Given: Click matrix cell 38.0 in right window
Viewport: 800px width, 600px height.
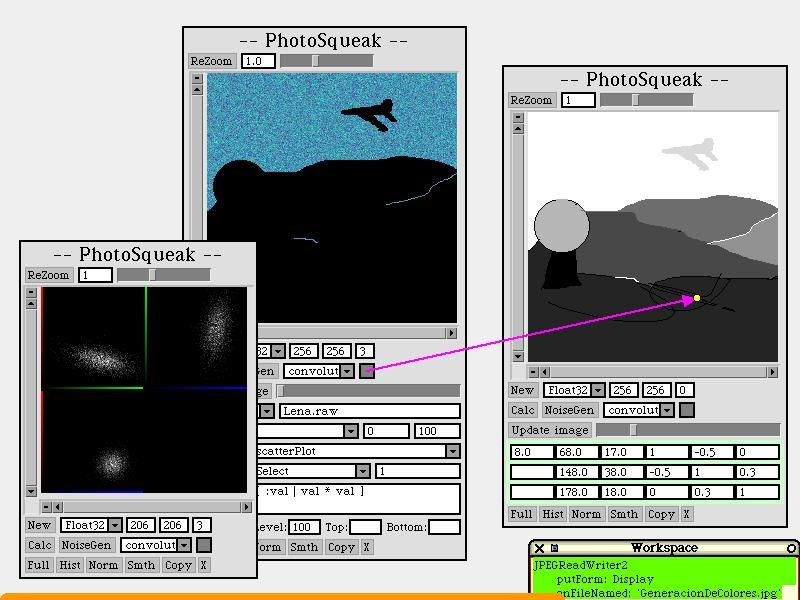Looking at the screenshot, I should coord(621,472).
